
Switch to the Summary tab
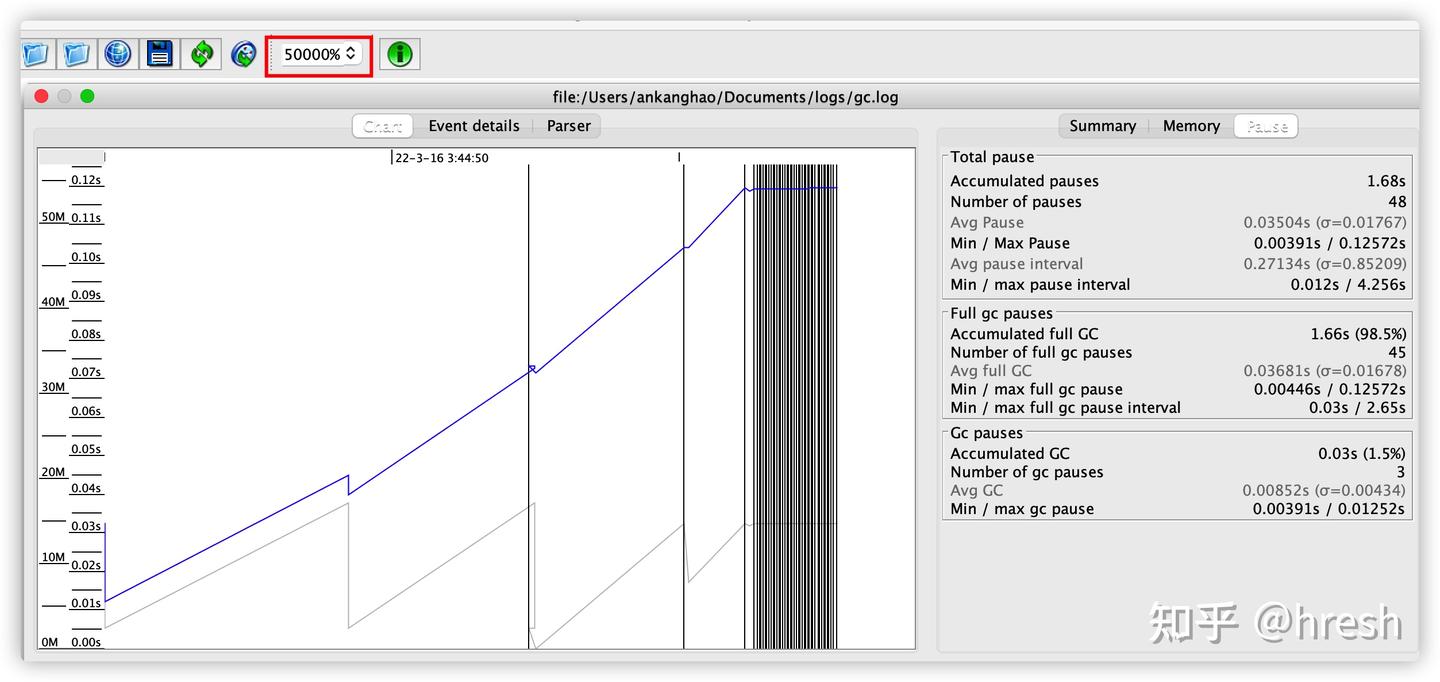tap(1101, 125)
